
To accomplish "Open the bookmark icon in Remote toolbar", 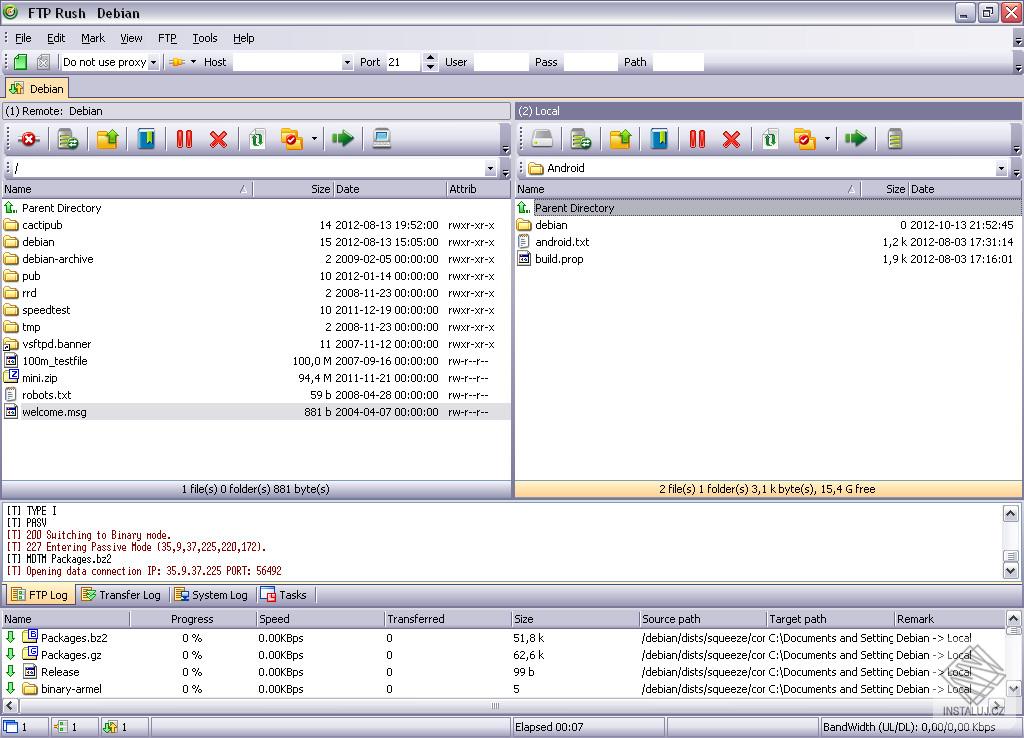I will point(146,139).
